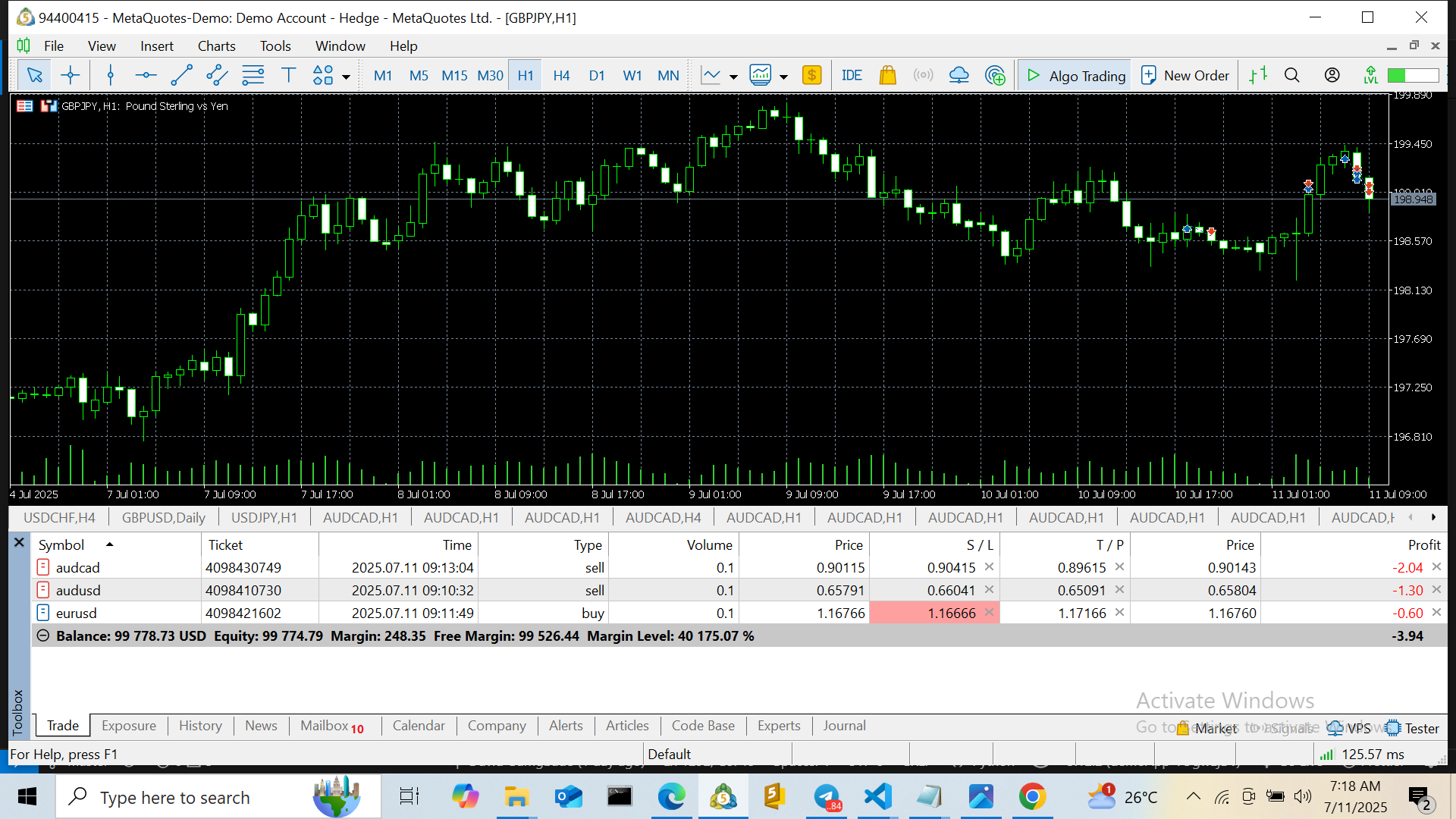Screen dimensions: 1456x819
Task: Enable Algo Trading
Action: (x=1075, y=75)
